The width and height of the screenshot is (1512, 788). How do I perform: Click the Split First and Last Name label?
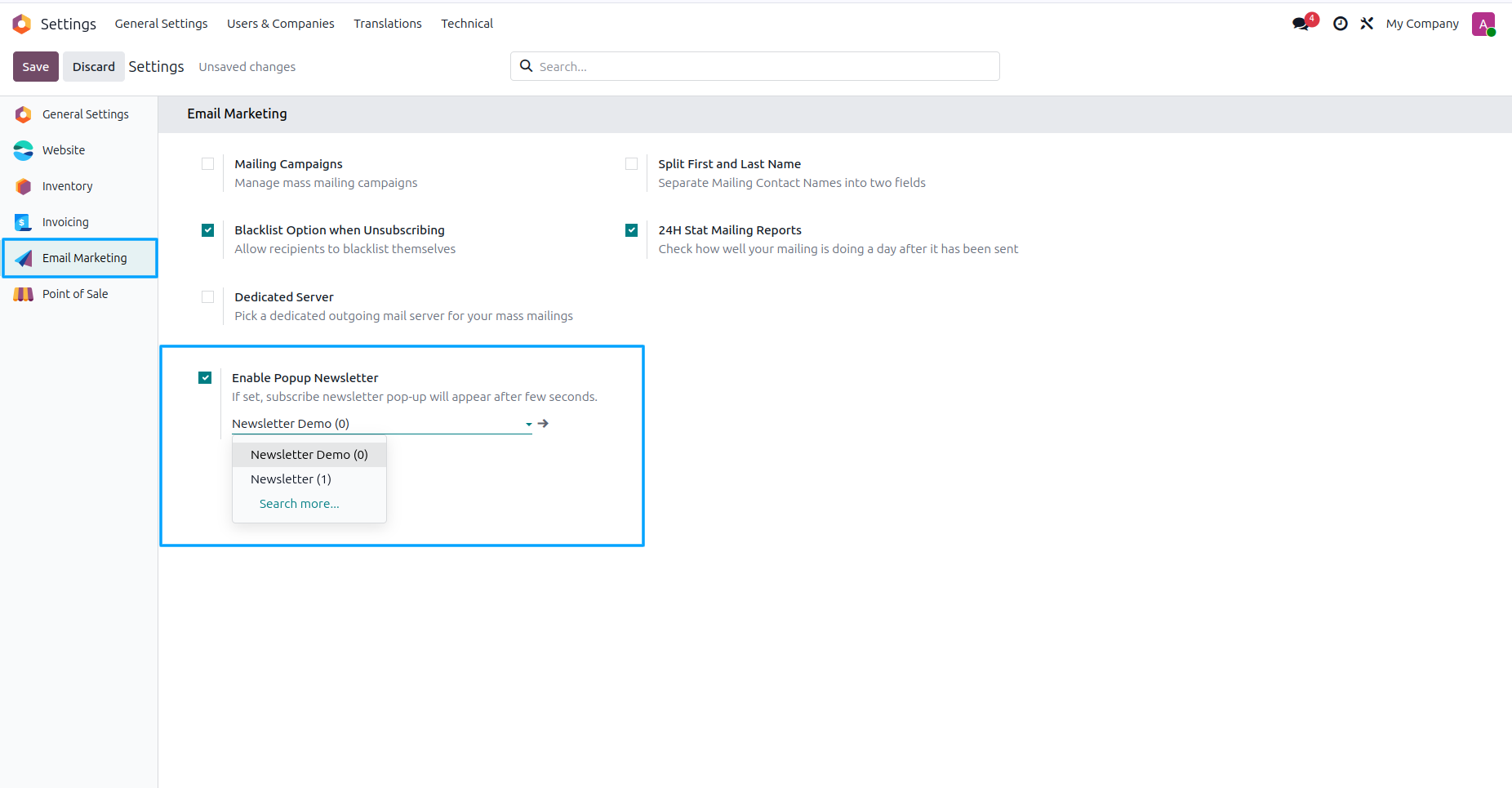pyautogui.click(x=730, y=164)
